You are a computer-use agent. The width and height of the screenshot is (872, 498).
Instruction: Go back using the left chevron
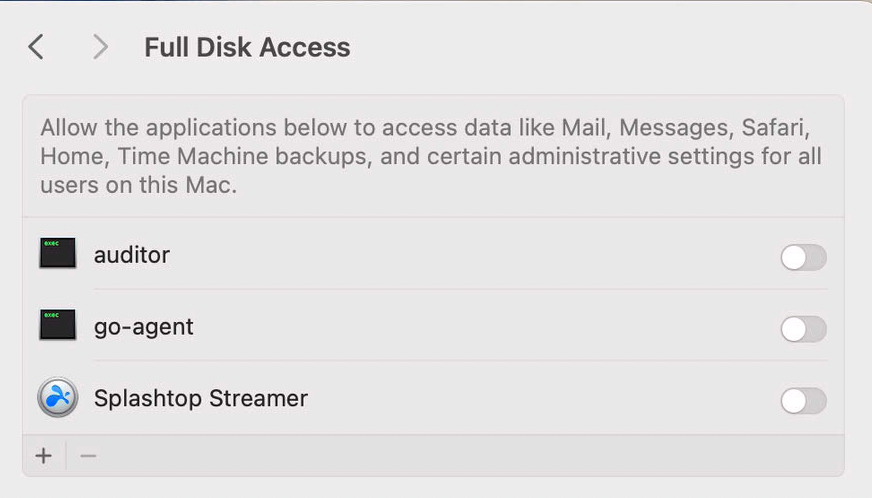click(x=36, y=47)
